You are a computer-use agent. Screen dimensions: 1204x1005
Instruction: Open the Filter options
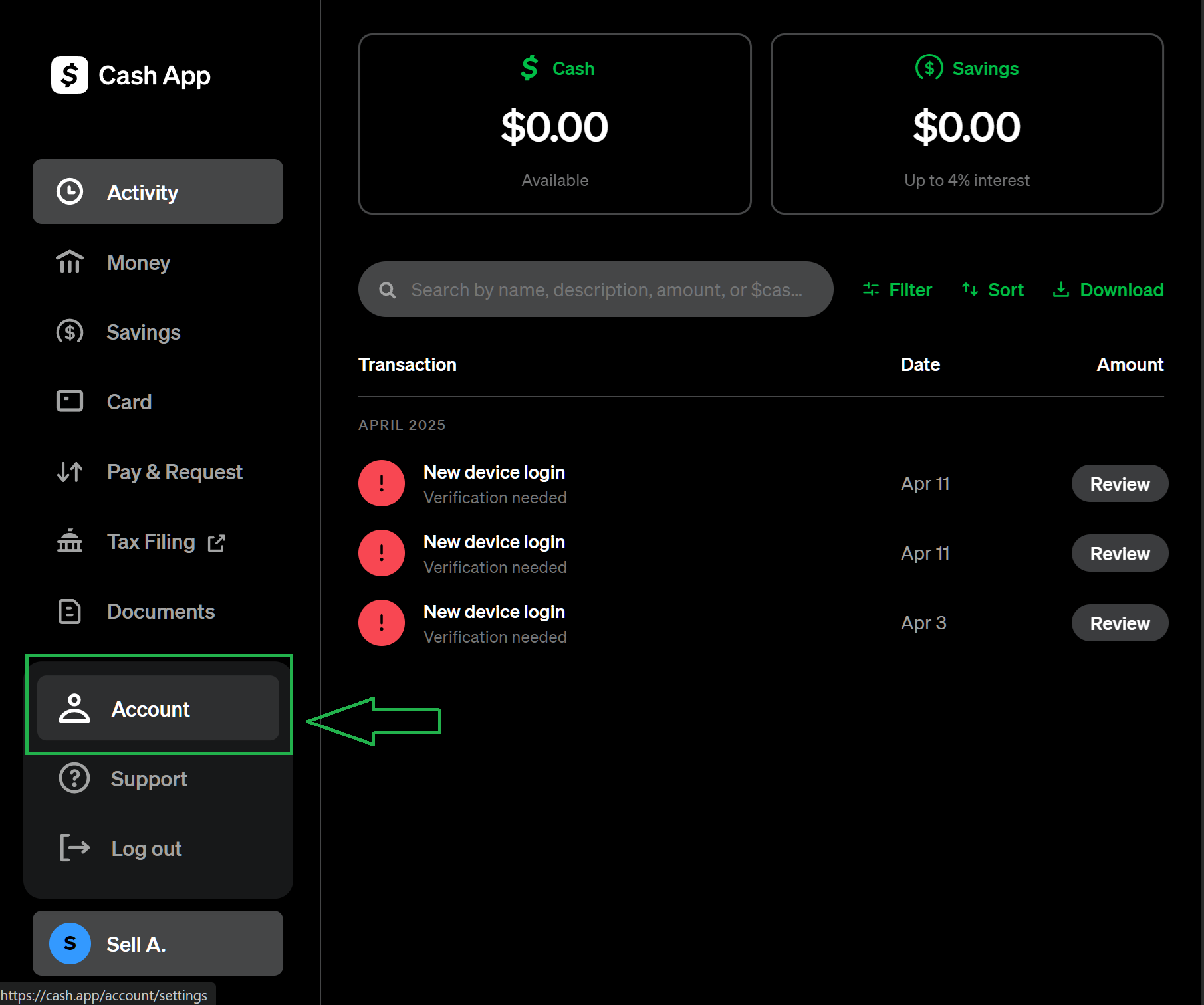pos(896,289)
